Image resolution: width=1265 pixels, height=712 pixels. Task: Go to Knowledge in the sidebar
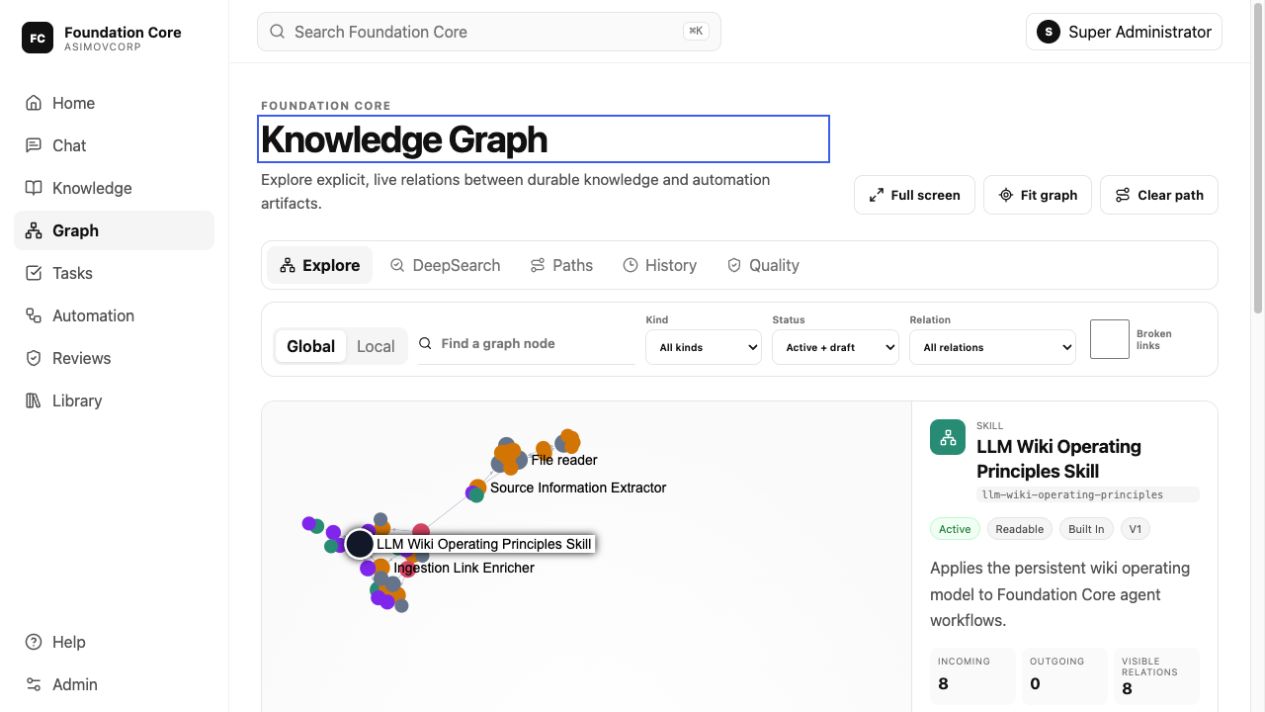pos(114,188)
